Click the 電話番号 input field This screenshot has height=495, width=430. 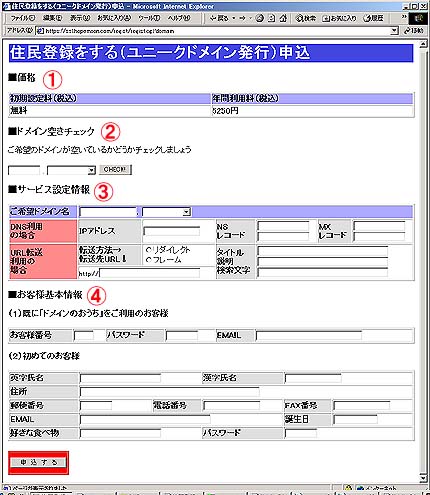point(232,406)
